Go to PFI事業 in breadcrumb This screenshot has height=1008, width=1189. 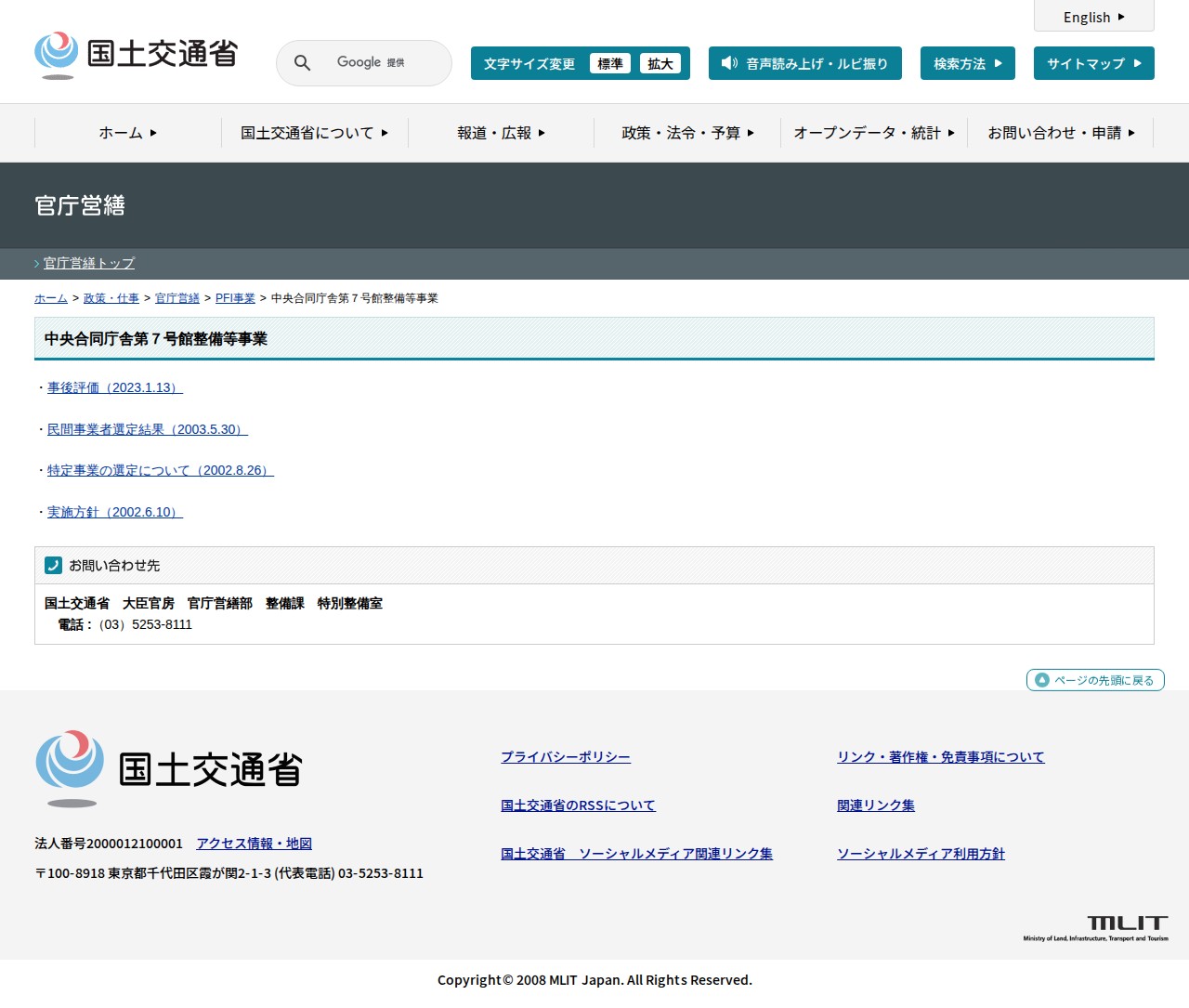tap(235, 298)
